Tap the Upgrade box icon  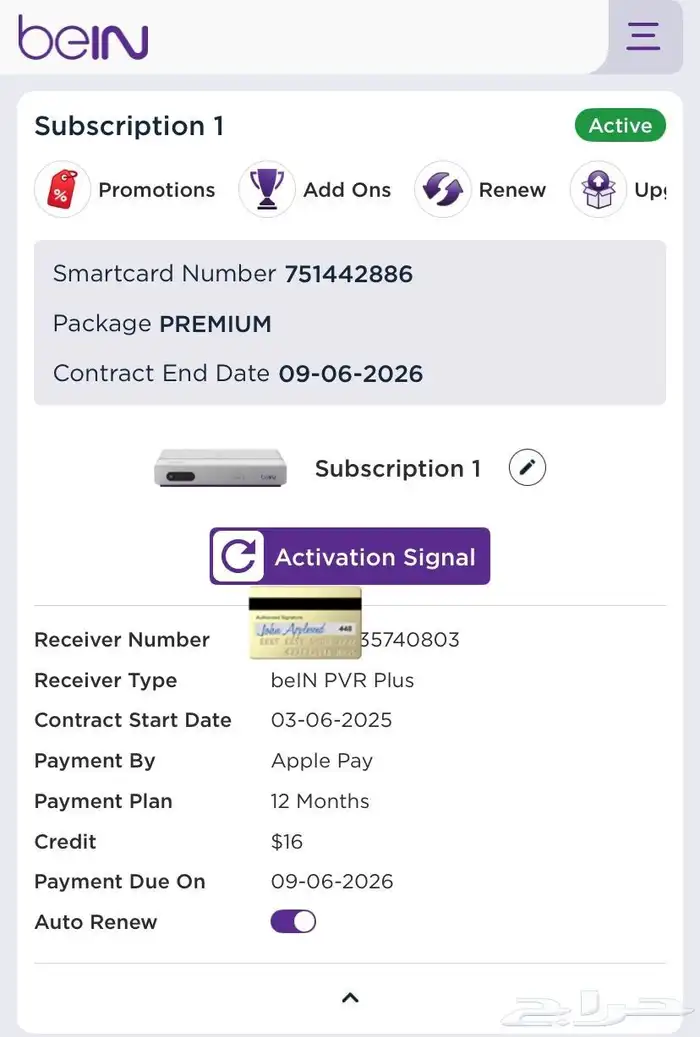click(598, 190)
